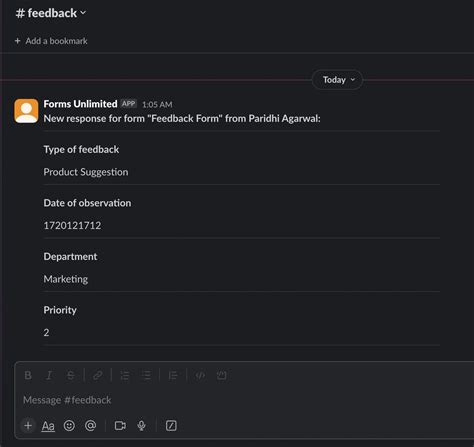This screenshot has height=447, width=474.
Task: Toggle the Aa formatting toolbar visibility
Action: point(48,426)
